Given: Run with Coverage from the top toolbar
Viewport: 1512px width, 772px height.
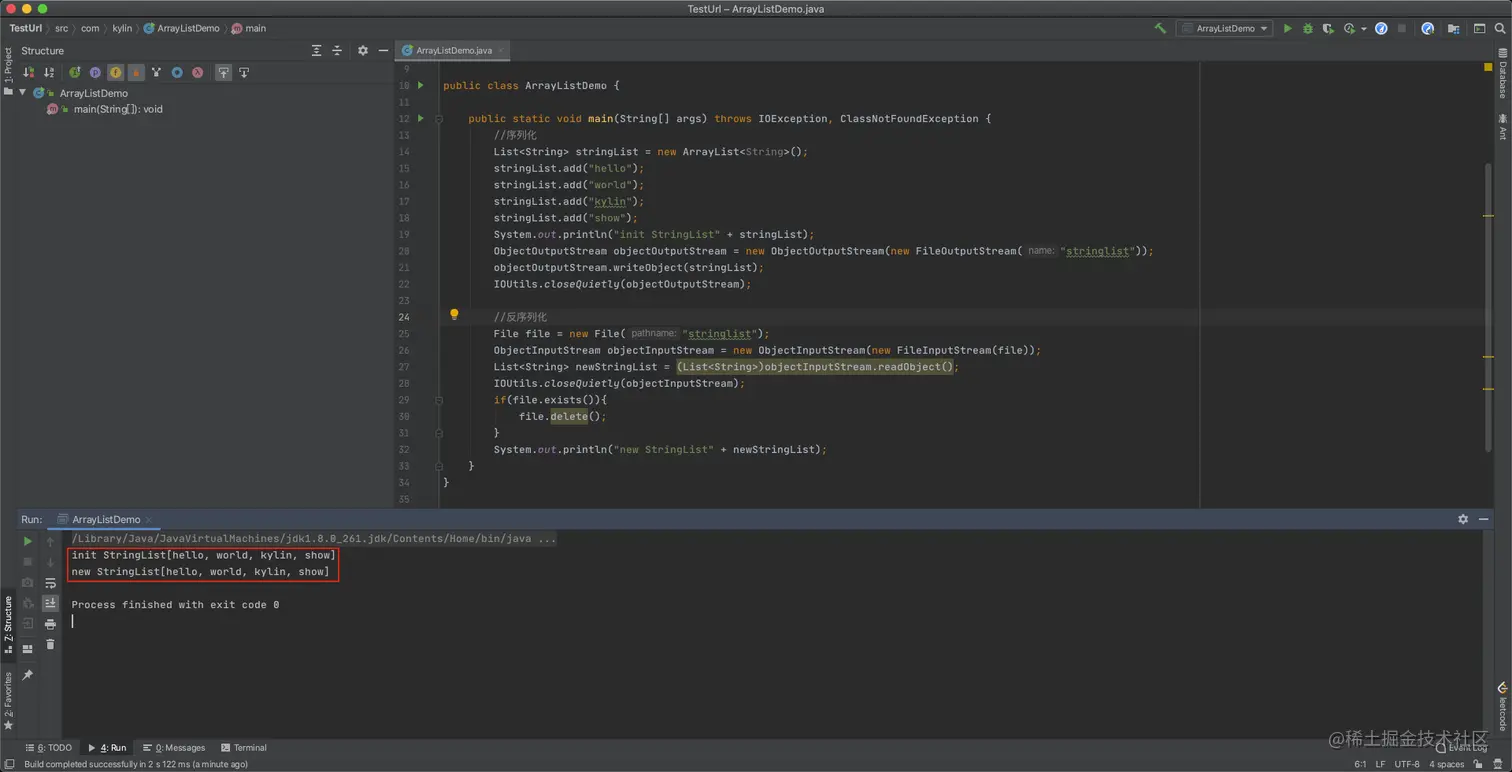Looking at the screenshot, I should click(x=1328, y=29).
